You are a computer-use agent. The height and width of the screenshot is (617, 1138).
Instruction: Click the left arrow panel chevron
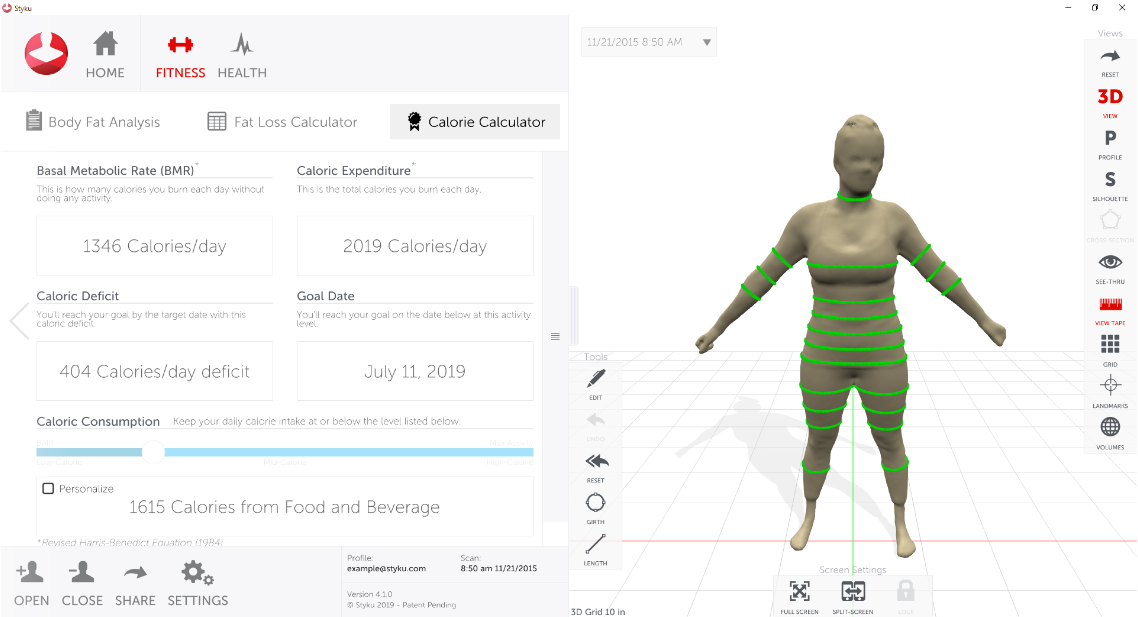[19, 321]
